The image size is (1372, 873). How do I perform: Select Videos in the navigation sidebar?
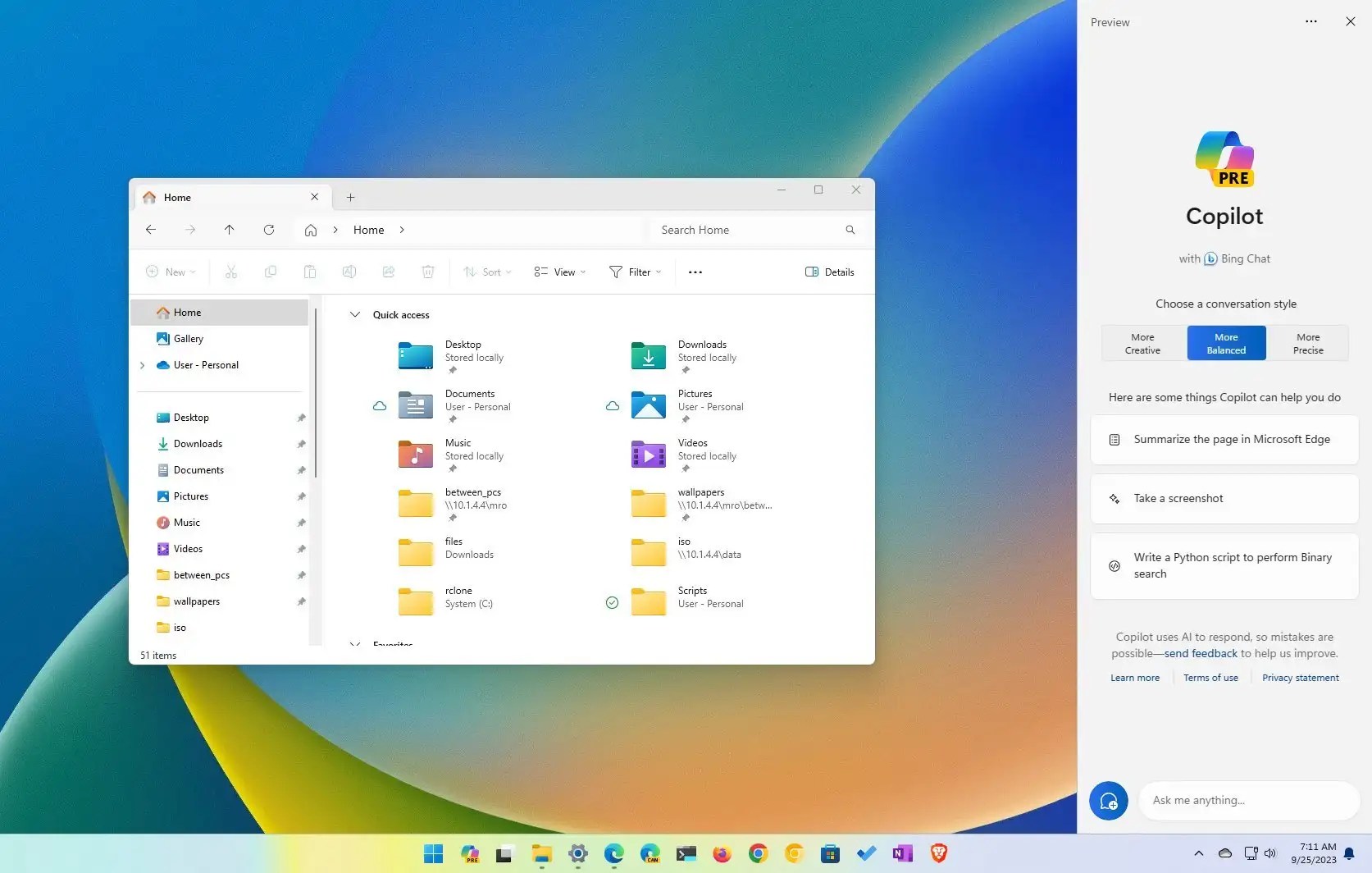click(220, 549)
